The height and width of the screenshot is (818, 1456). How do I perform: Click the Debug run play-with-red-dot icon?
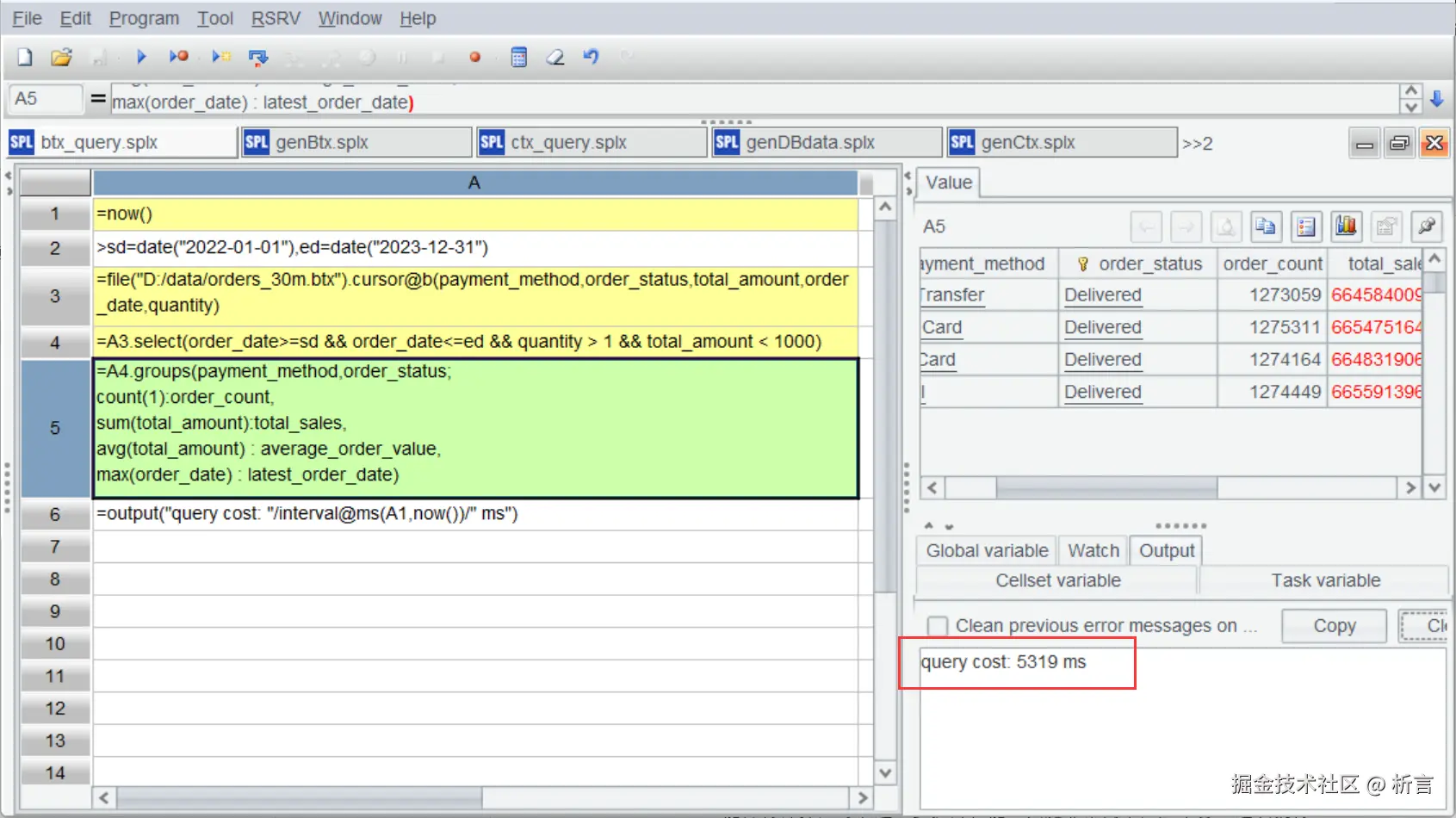tap(178, 57)
